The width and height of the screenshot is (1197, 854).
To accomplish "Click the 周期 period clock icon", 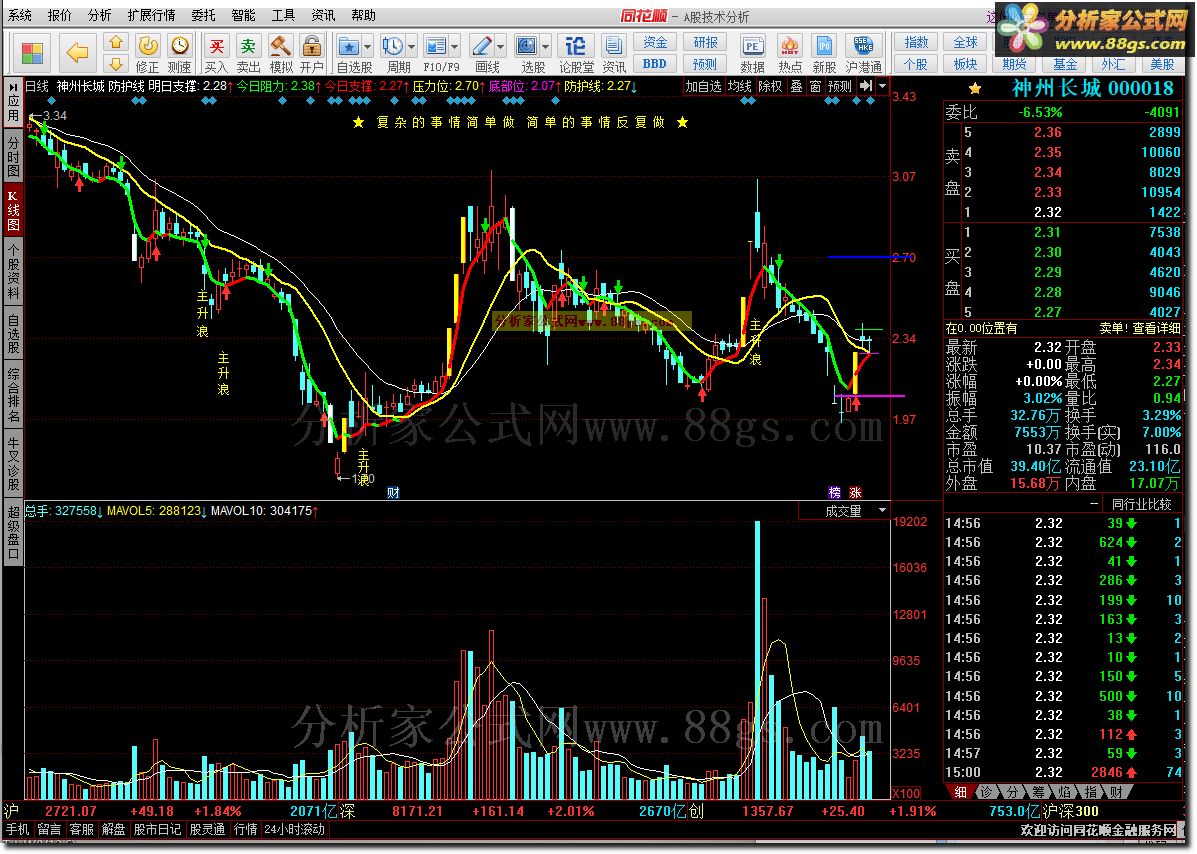I will point(393,47).
